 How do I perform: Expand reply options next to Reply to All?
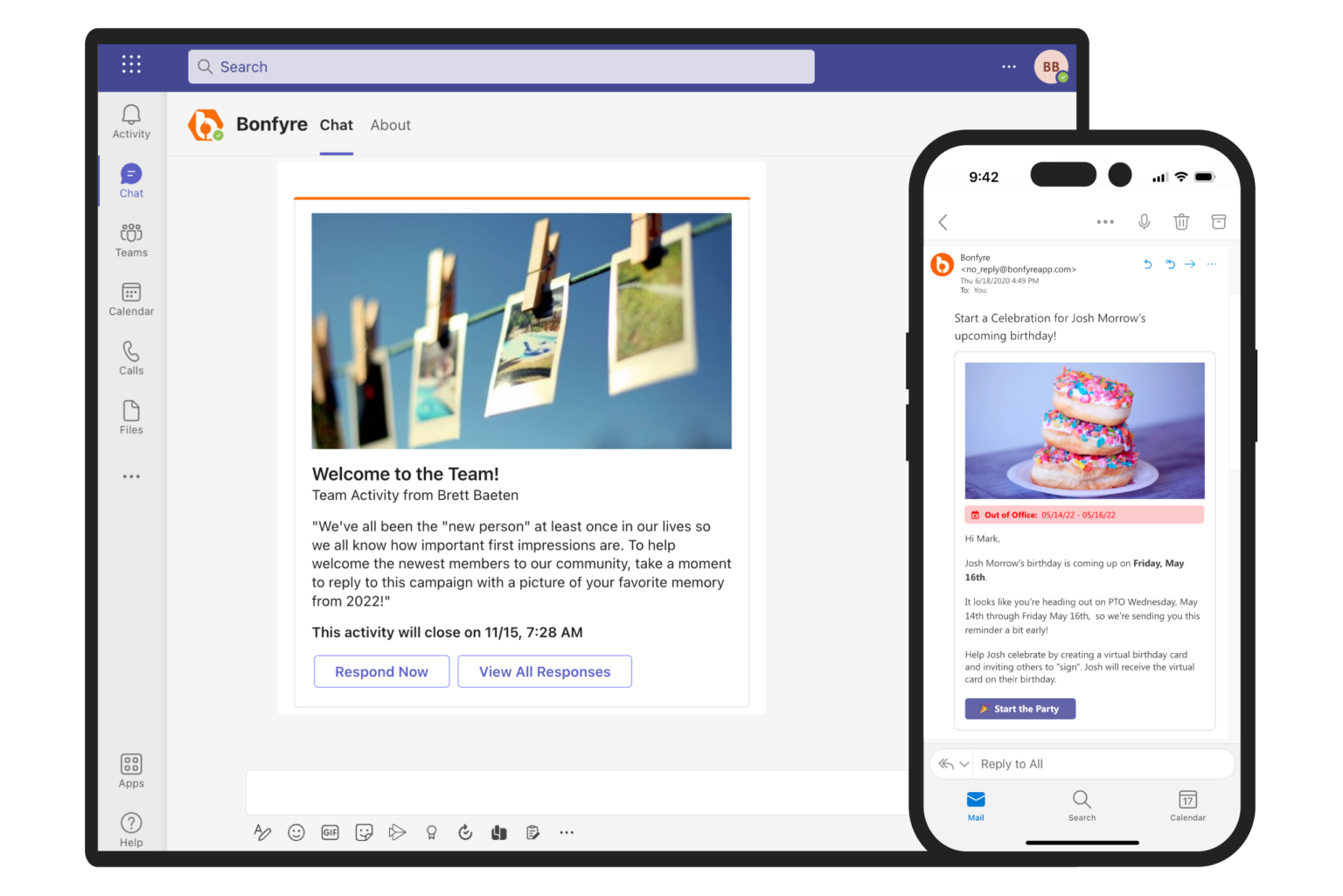[964, 763]
